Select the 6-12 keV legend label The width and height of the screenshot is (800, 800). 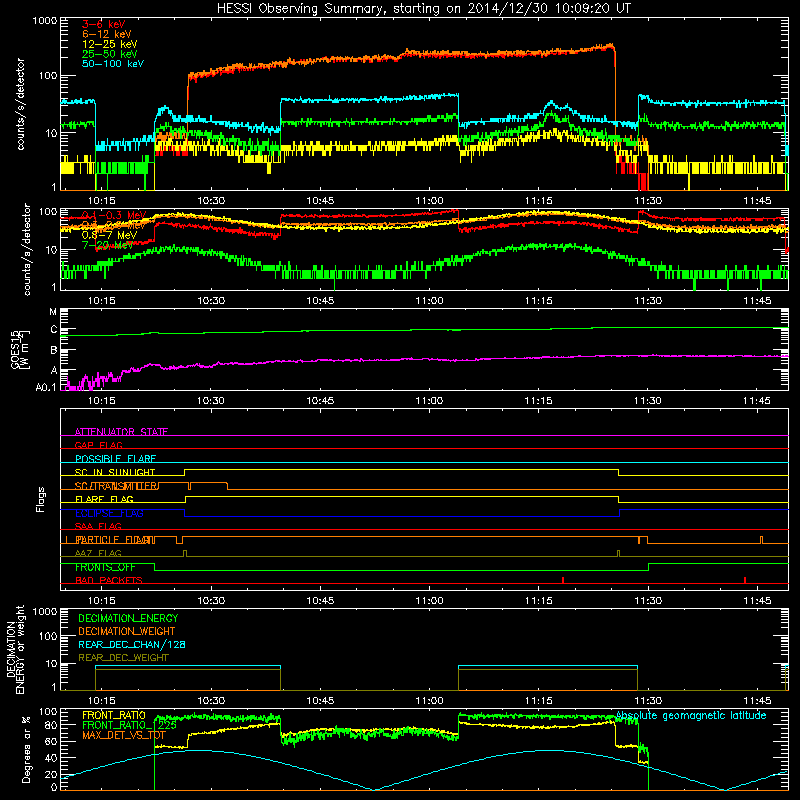pos(107,34)
